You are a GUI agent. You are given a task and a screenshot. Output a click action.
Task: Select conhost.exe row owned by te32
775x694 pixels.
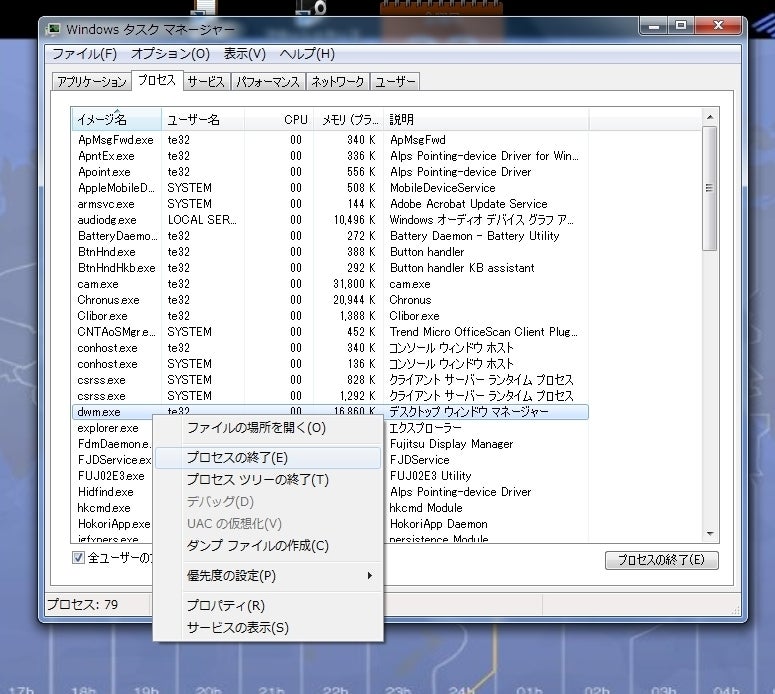click(330, 348)
